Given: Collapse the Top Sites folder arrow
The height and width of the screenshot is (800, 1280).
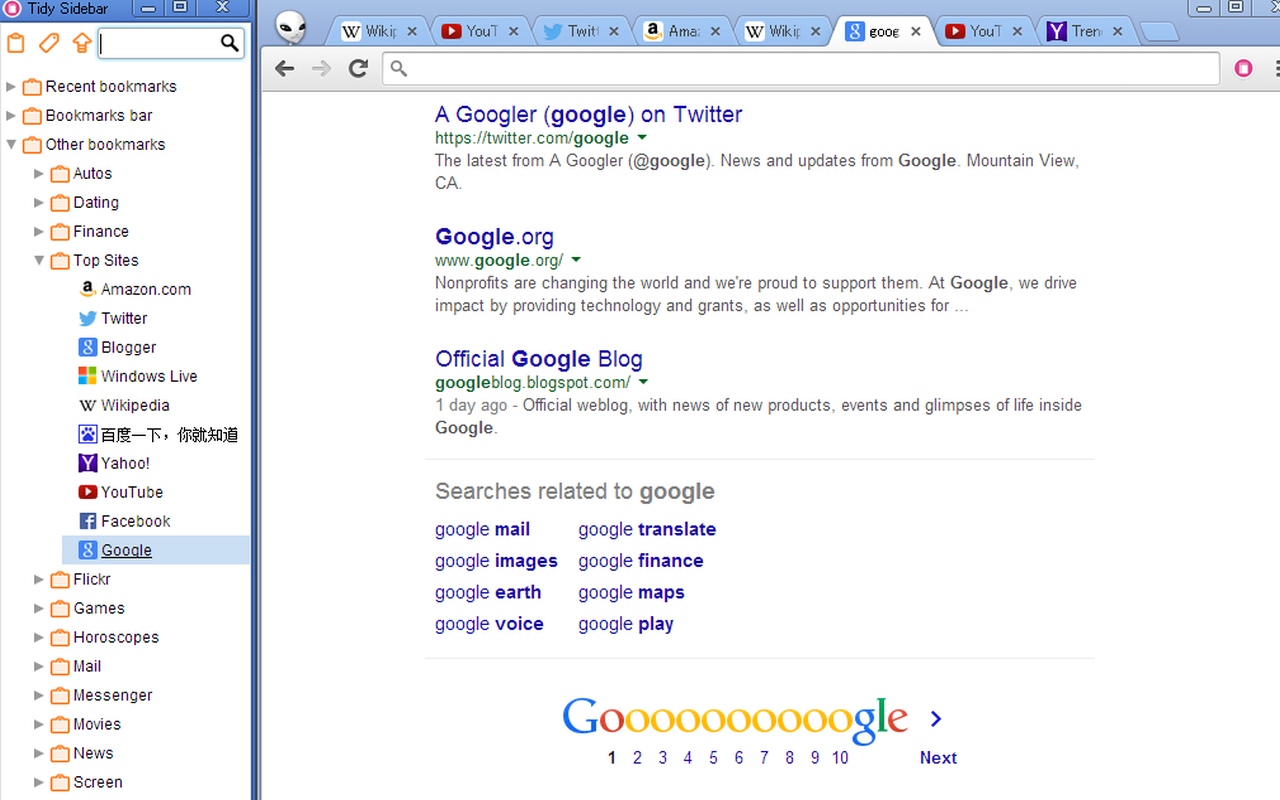Looking at the screenshot, I should [x=39, y=261].
